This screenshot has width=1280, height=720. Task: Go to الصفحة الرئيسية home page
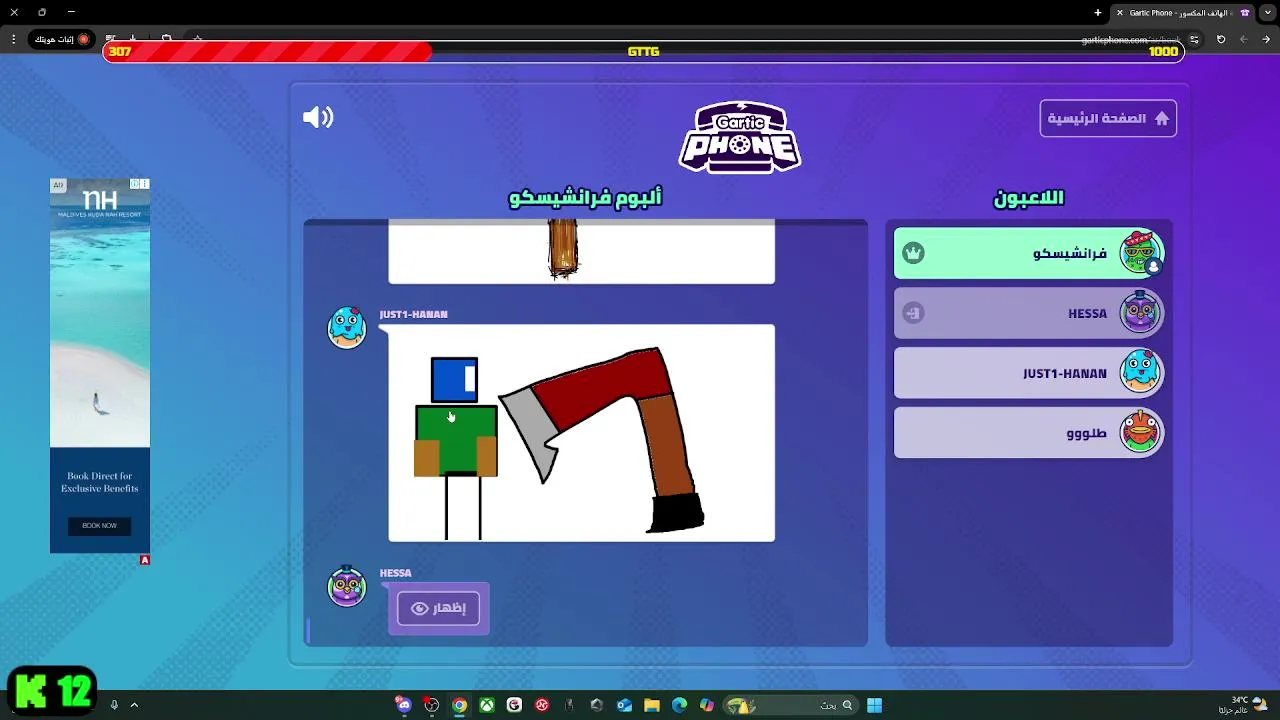(x=1108, y=118)
